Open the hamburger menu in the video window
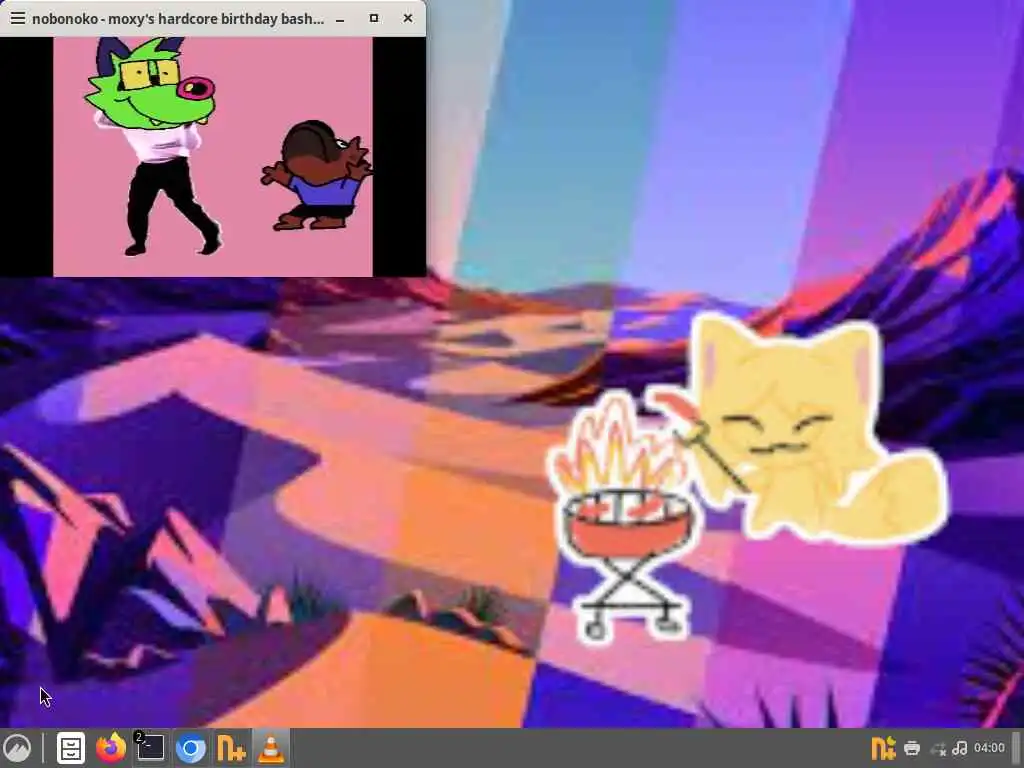This screenshot has height=768, width=1024. pyautogui.click(x=18, y=18)
